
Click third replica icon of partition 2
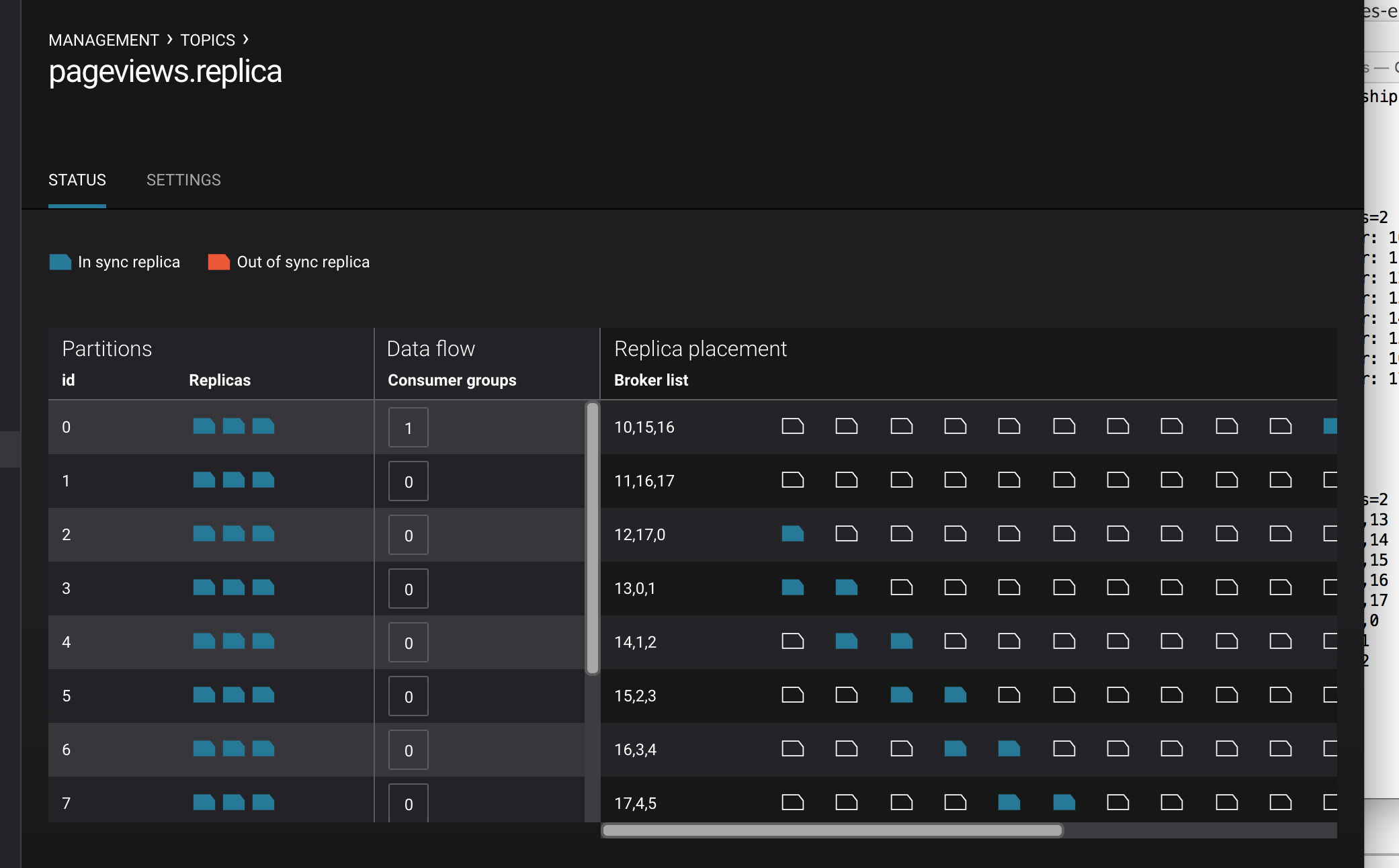click(263, 533)
